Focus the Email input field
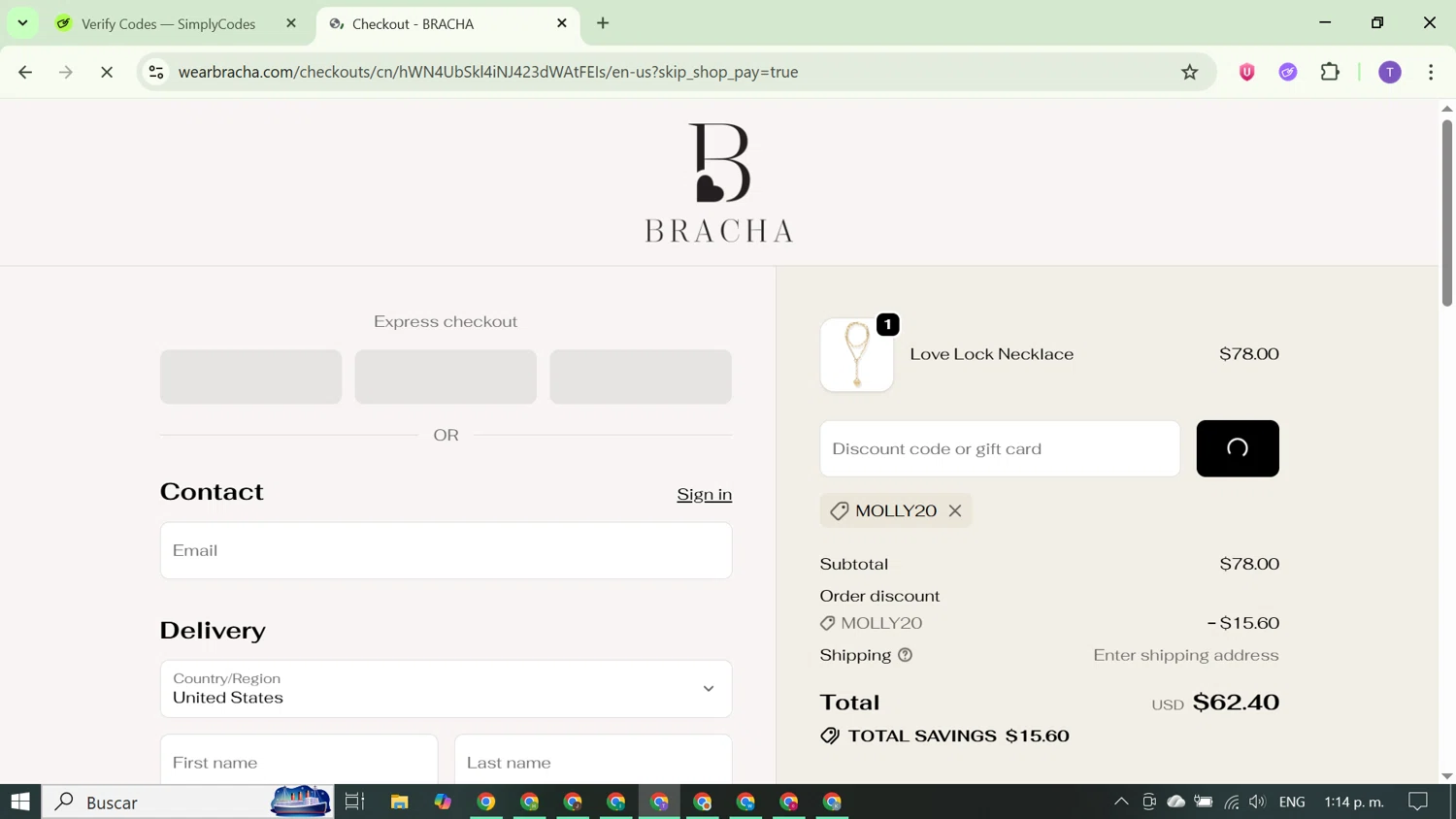 [447, 550]
